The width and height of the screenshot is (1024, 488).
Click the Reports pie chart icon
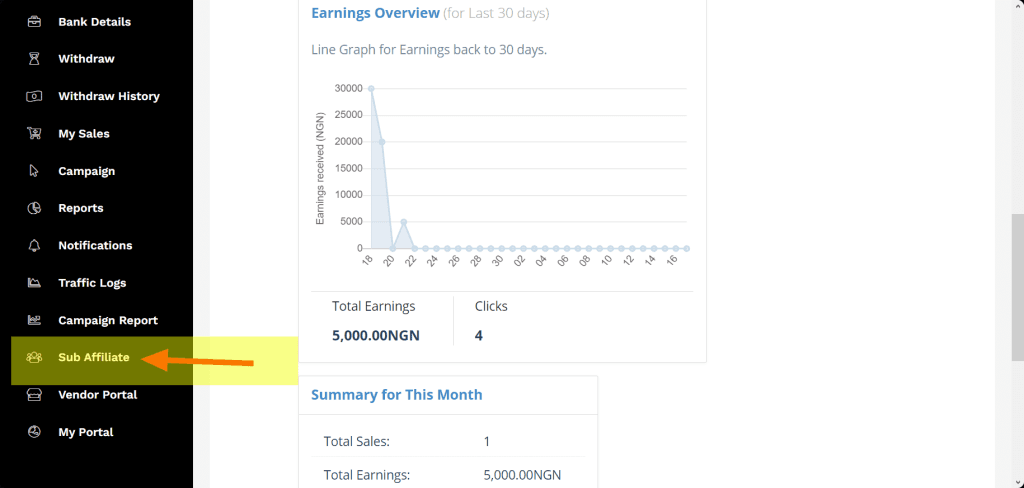[x=34, y=208]
